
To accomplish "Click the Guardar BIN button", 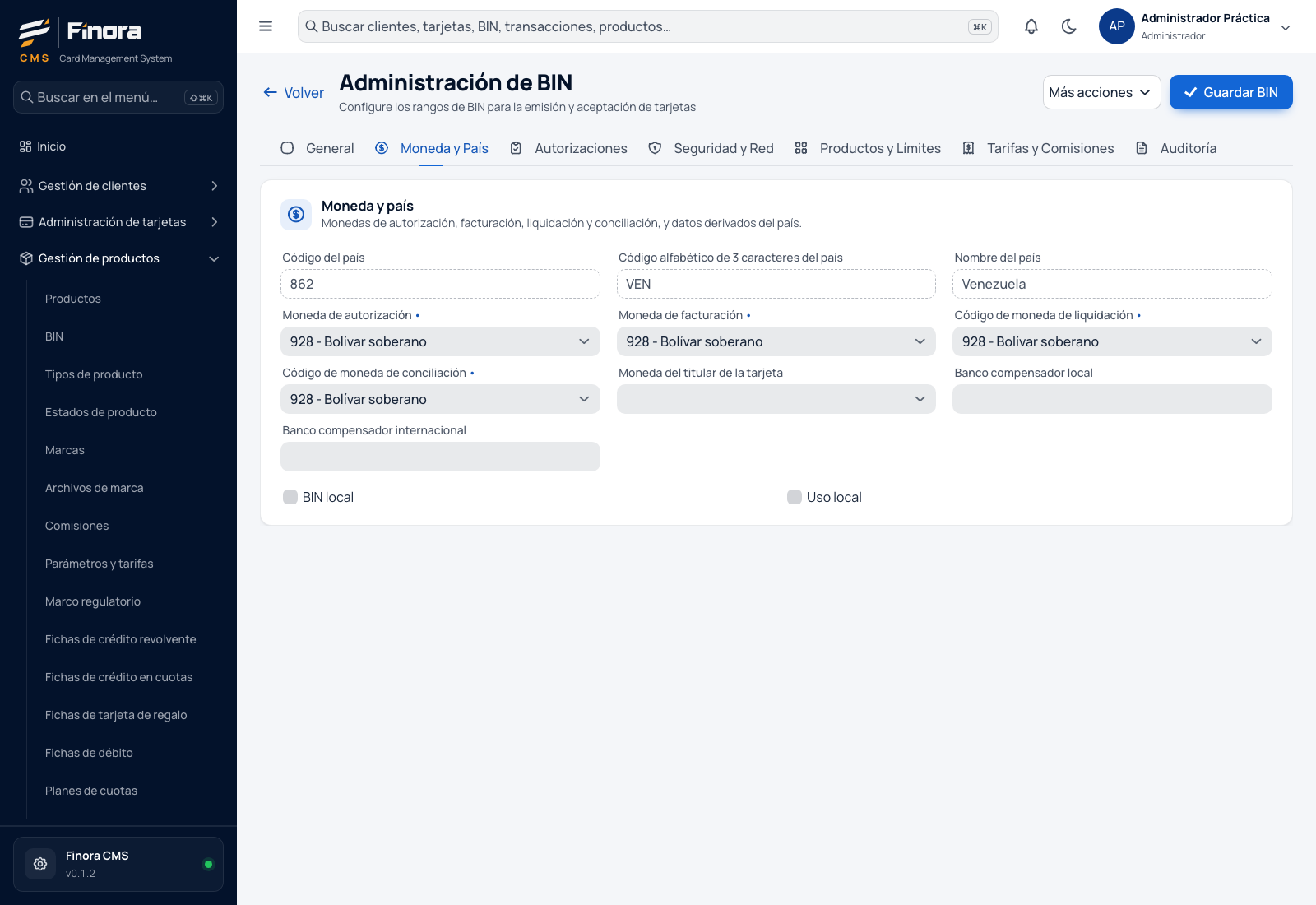I will tap(1231, 92).
